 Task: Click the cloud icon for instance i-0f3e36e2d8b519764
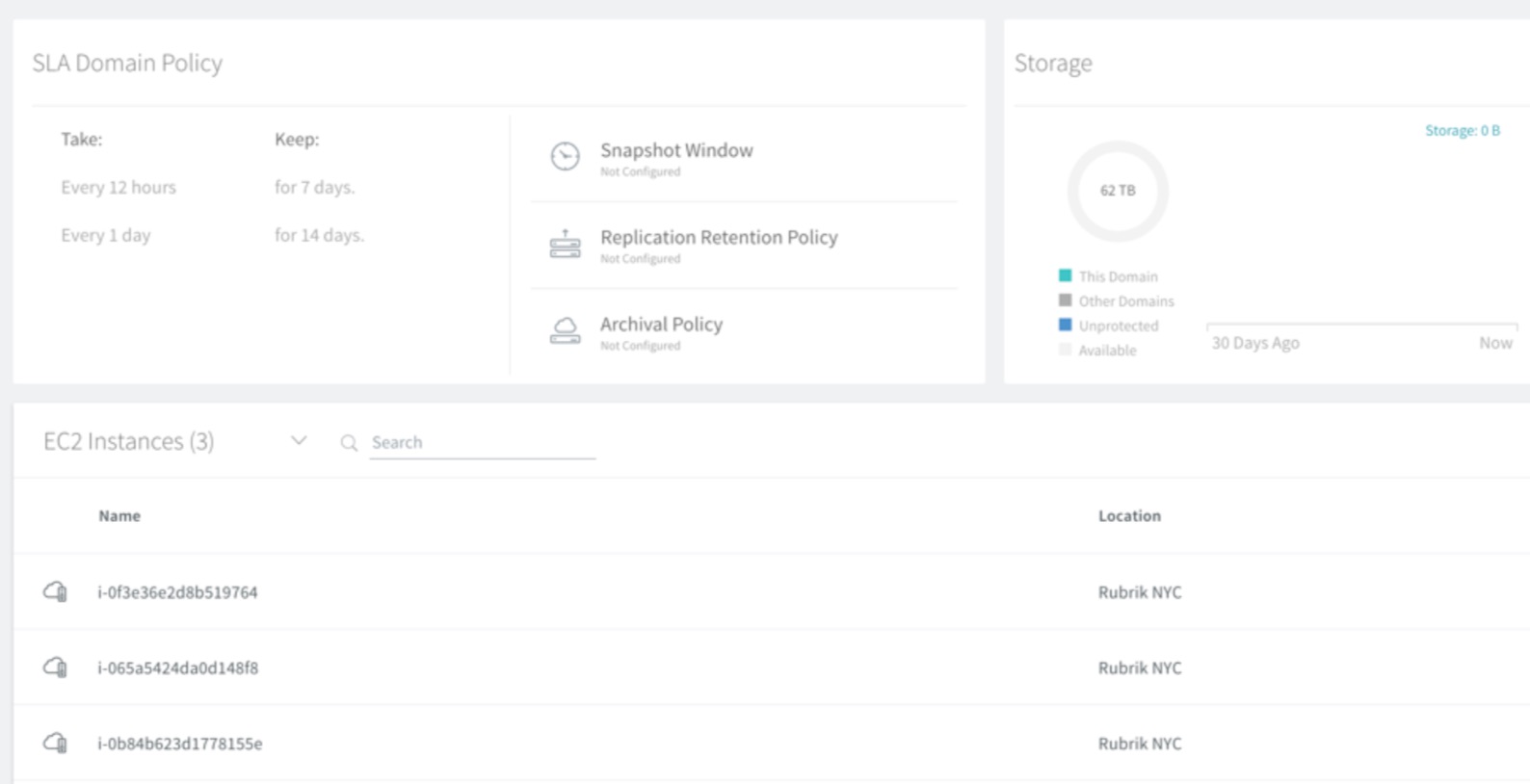click(x=56, y=591)
